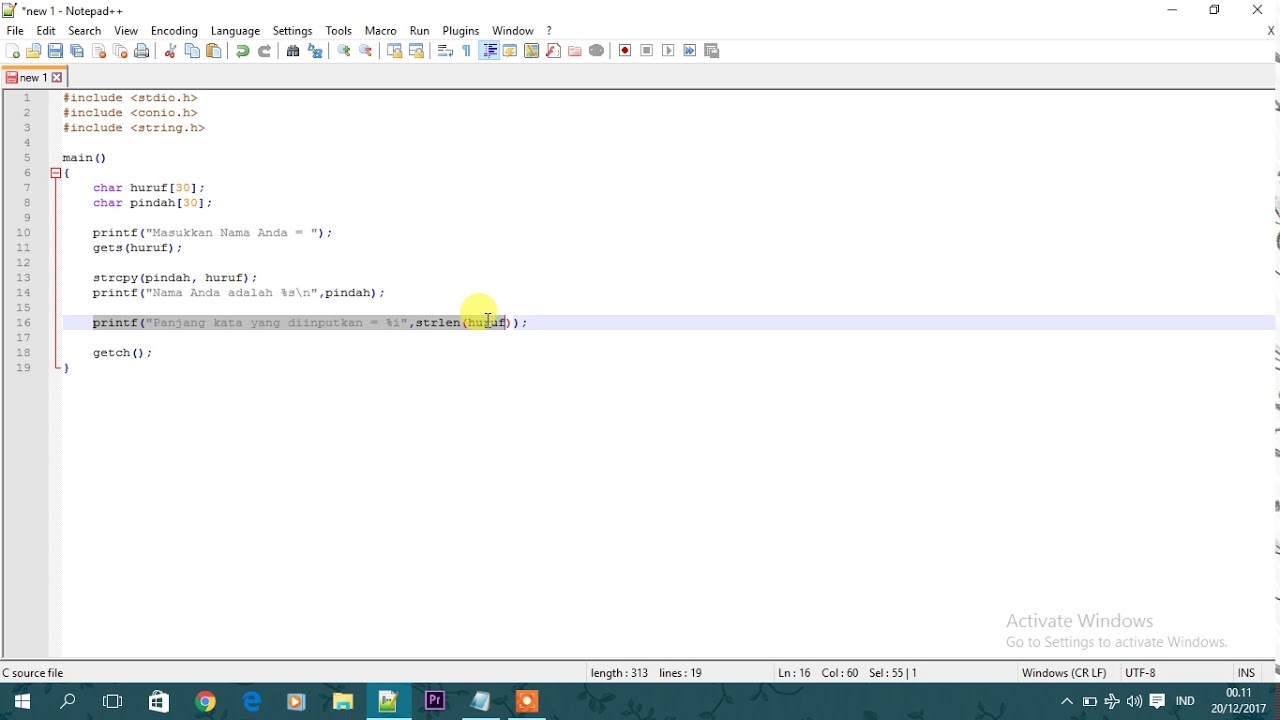Image resolution: width=1280 pixels, height=720 pixels.
Task: Open the Language menu
Action: click(235, 31)
